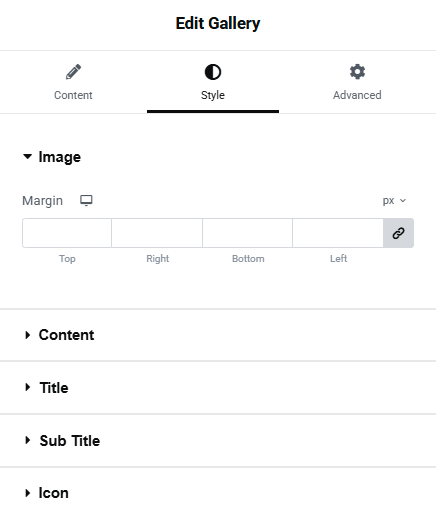
Task: Click the Image section heading
Action: pyautogui.click(x=60, y=157)
